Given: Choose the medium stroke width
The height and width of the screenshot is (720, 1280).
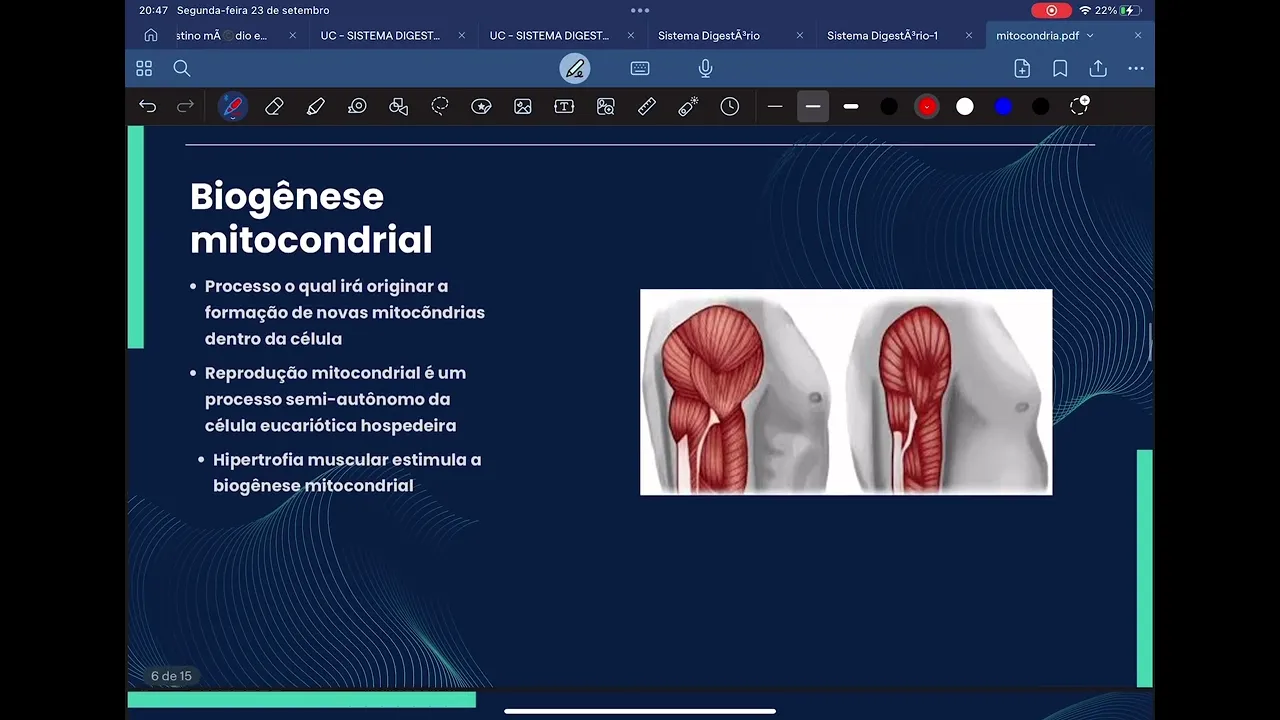Looking at the screenshot, I should point(813,106).
